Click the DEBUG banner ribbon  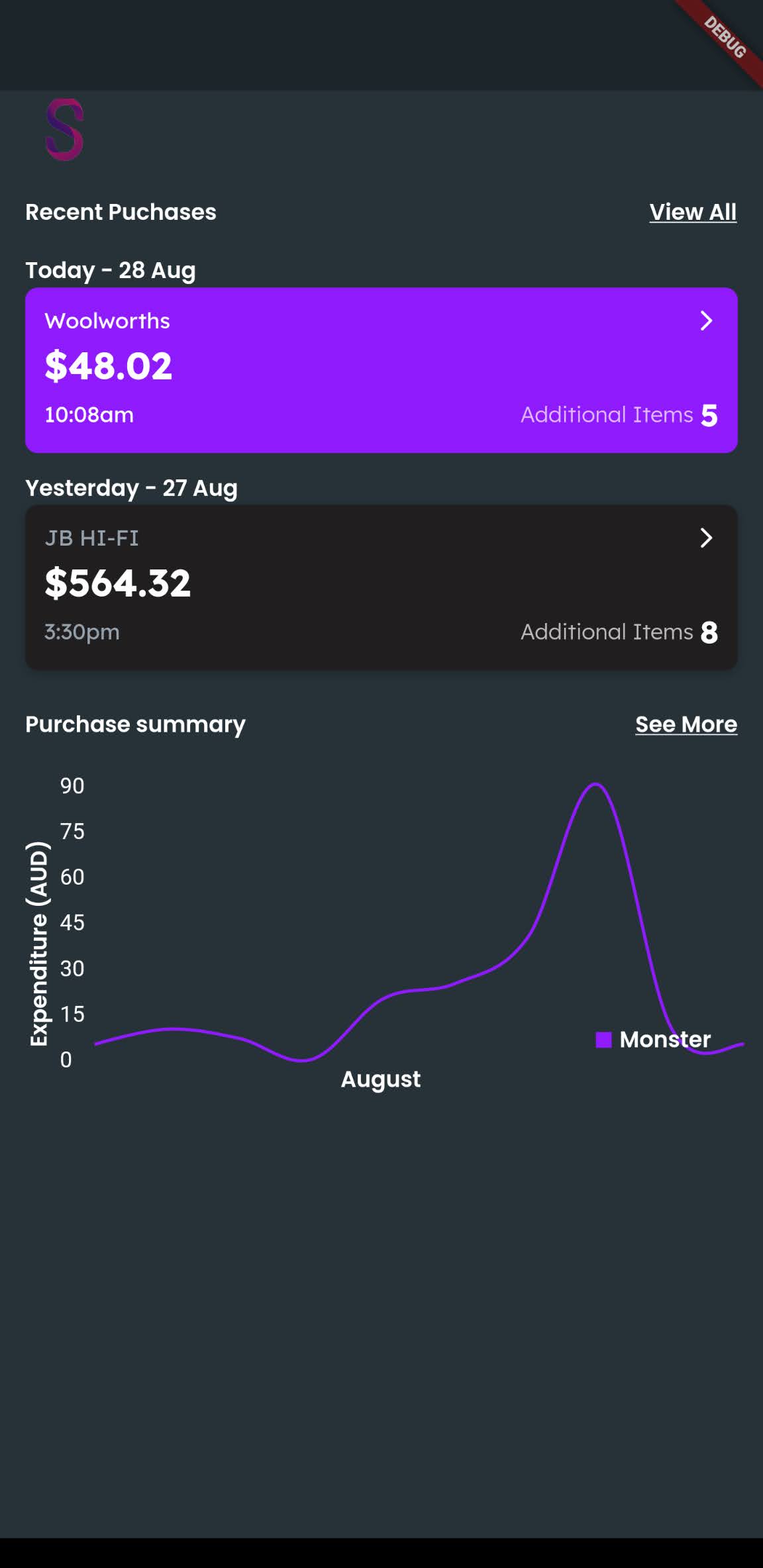point(725,38)
